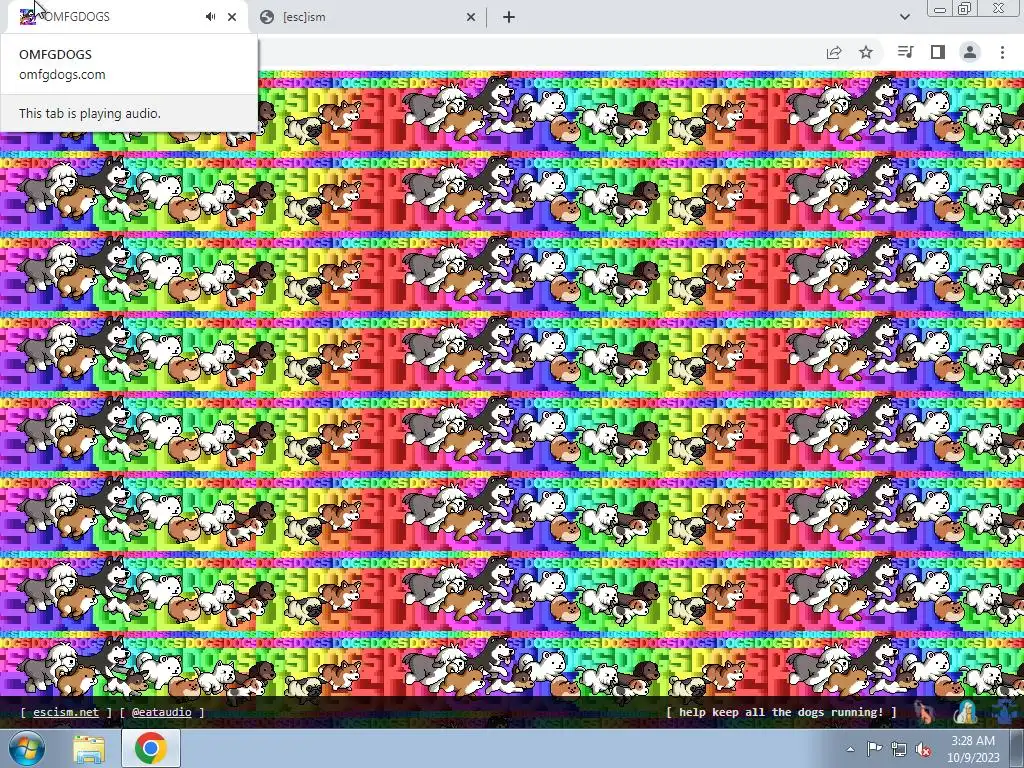
Task: Click the omfgdogs.com text in tab tooltip
Action: pos(62,74)
